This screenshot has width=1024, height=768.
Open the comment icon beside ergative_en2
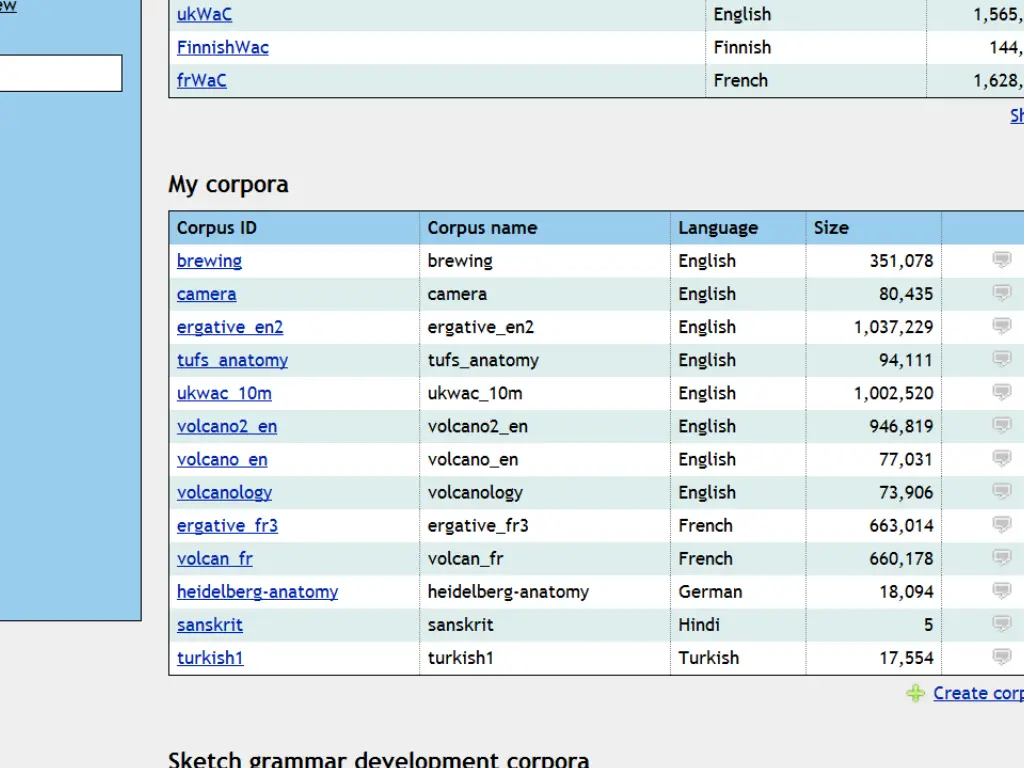(1001, 326)
